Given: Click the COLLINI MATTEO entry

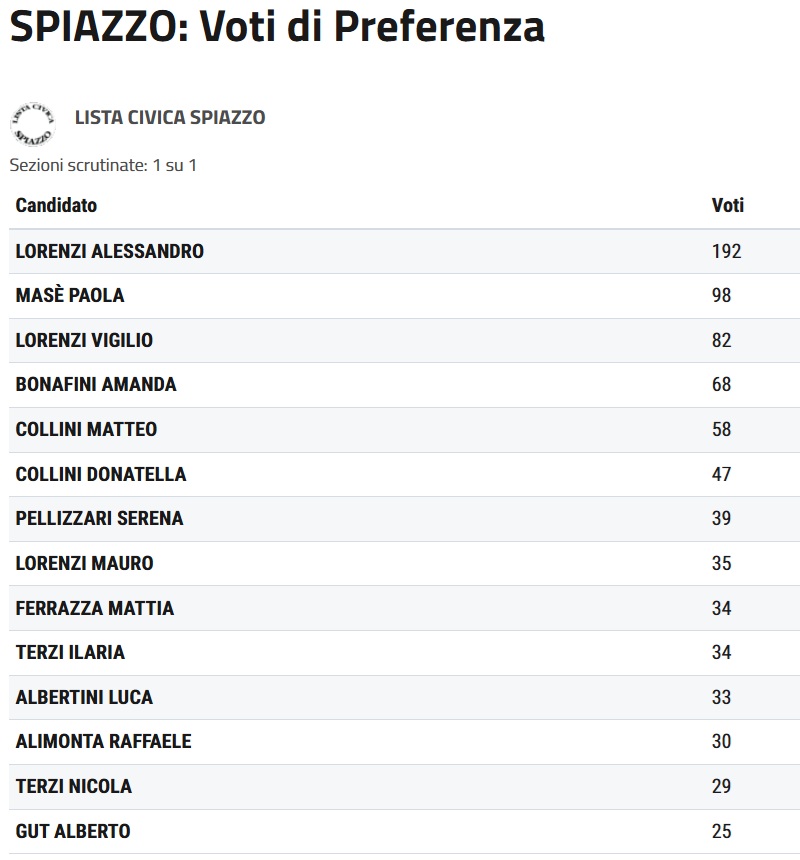Looking at the screenshot, I should pyautogui.click(x=86, y=429).
